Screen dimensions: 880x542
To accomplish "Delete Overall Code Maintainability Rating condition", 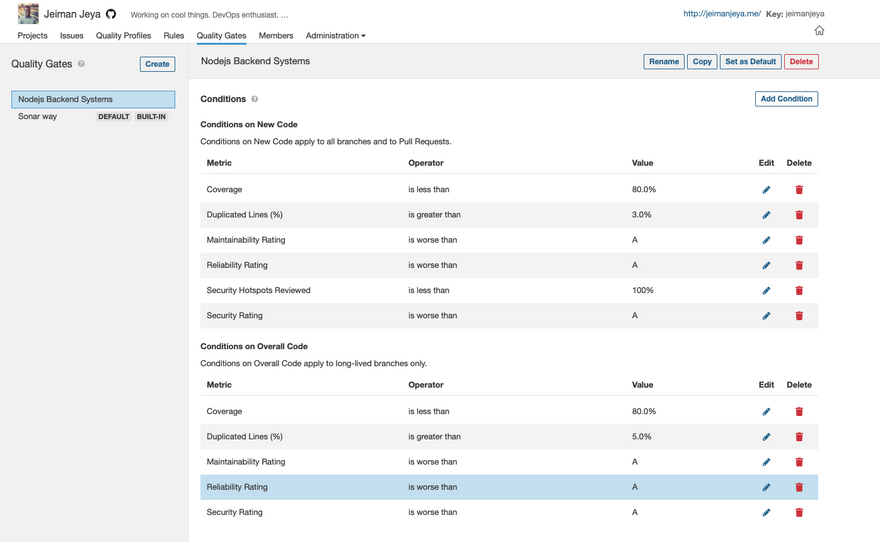I will (x=799, y=462).
